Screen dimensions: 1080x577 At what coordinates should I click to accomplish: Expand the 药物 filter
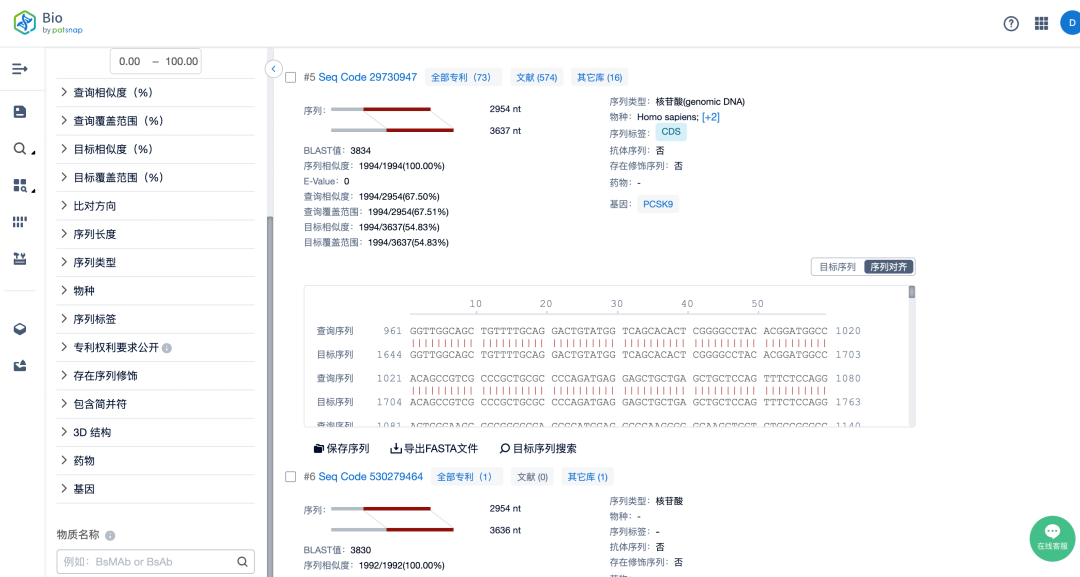click(156, 461)
